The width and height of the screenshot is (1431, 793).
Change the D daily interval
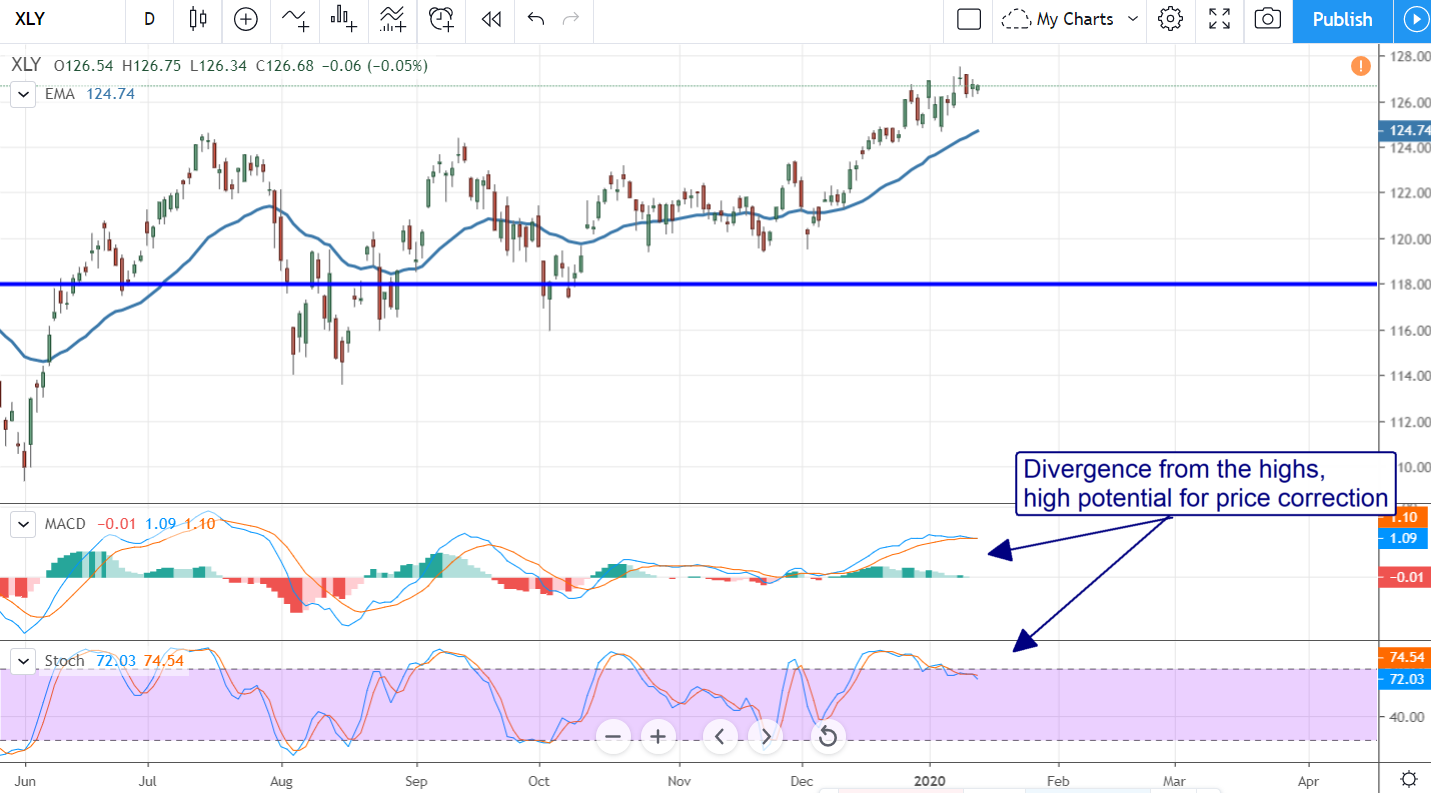click(150, 19)
